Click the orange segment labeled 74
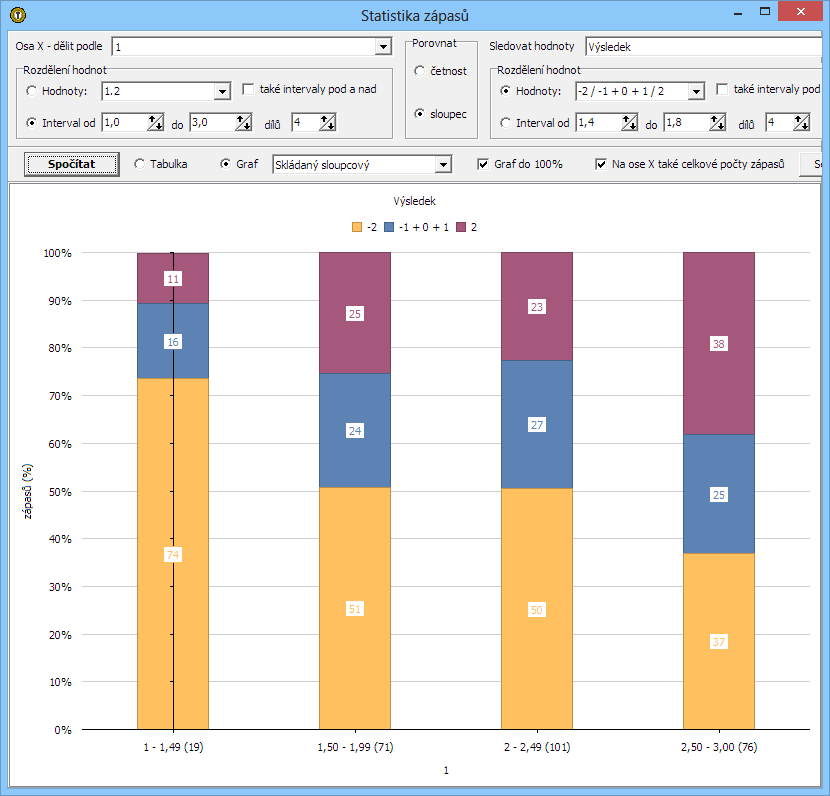 pyautogui.click(x=173, y=554)
